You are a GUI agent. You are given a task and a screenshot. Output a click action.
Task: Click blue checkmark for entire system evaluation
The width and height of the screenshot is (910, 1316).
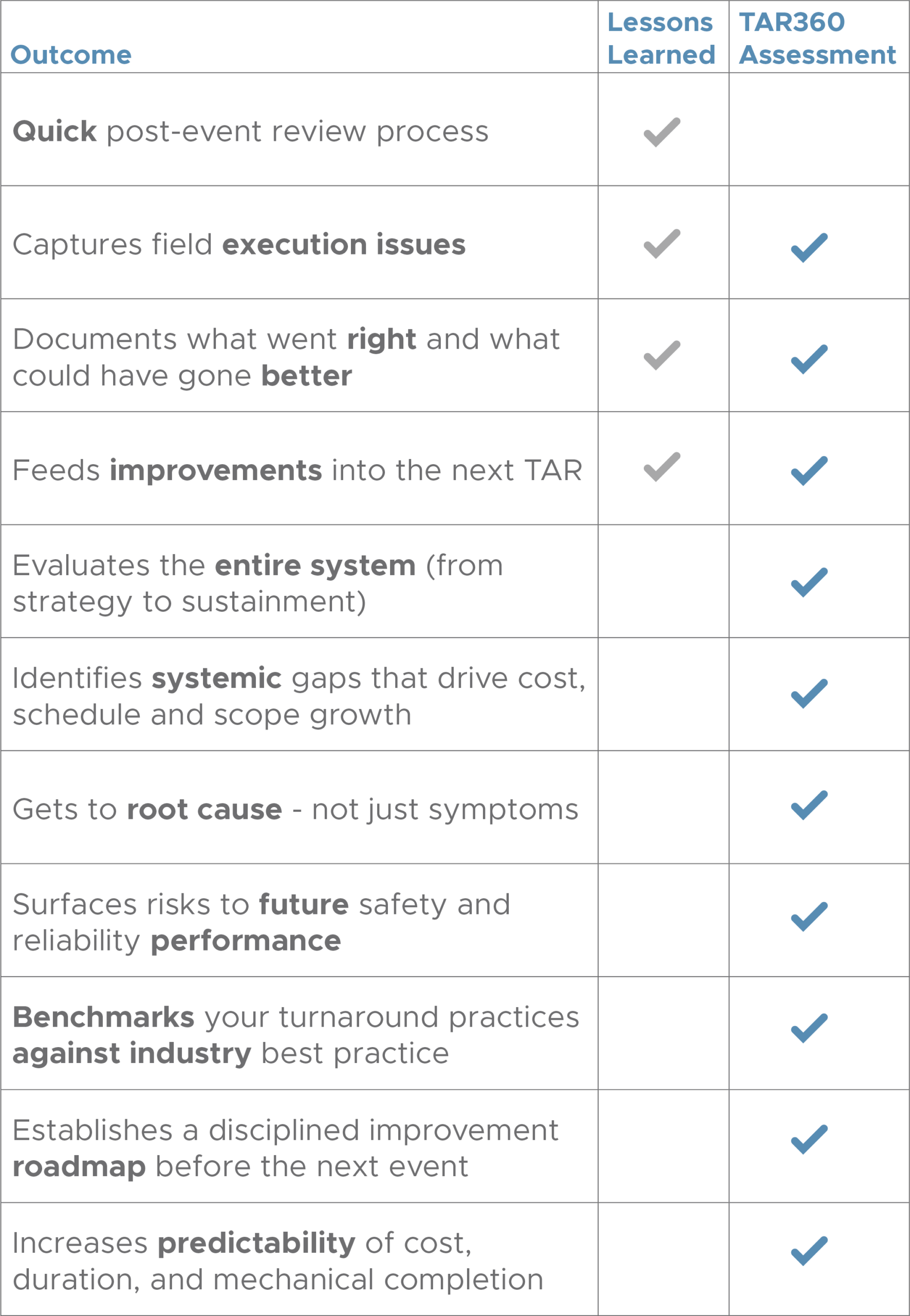[808, 582]
